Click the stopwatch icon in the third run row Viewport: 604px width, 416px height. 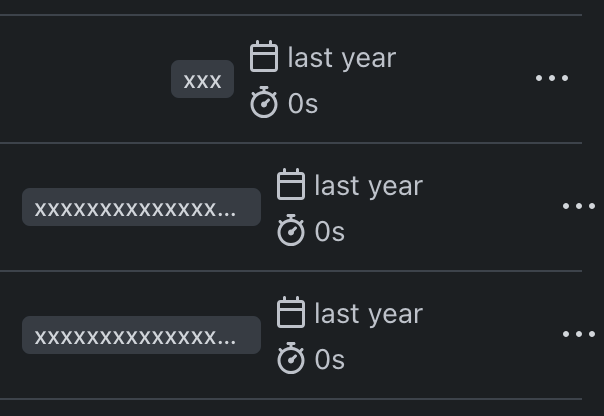coord(290,359)
